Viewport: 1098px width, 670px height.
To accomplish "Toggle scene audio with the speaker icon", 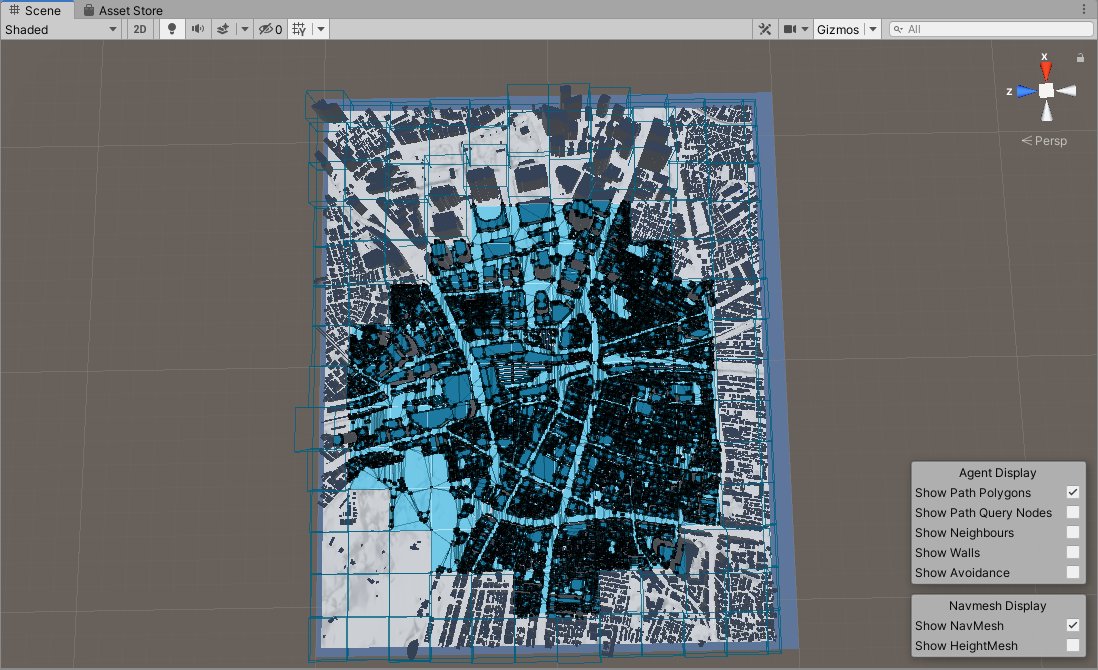I will [198, 29].
